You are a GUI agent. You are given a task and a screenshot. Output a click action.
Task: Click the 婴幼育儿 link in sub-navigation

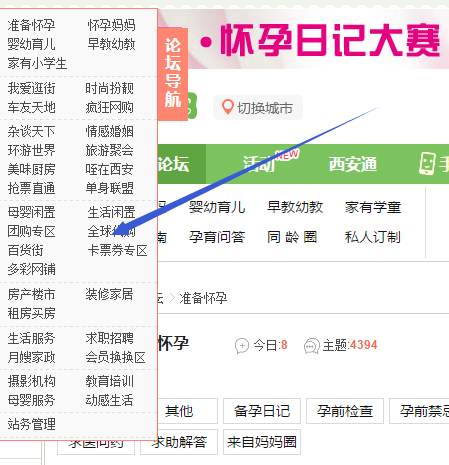tap(217, 207)
